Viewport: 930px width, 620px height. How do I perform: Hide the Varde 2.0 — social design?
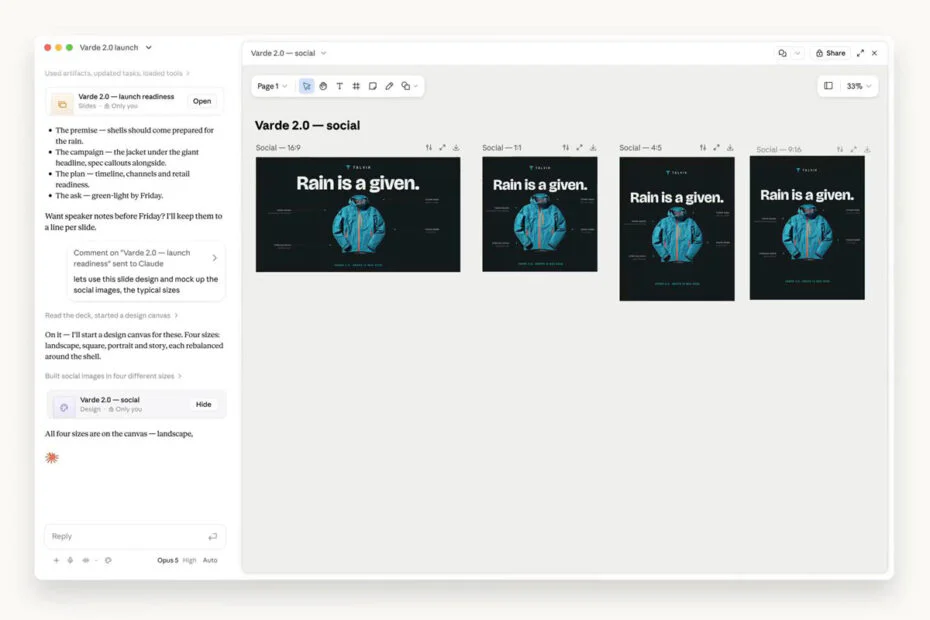tap(203, 404)
